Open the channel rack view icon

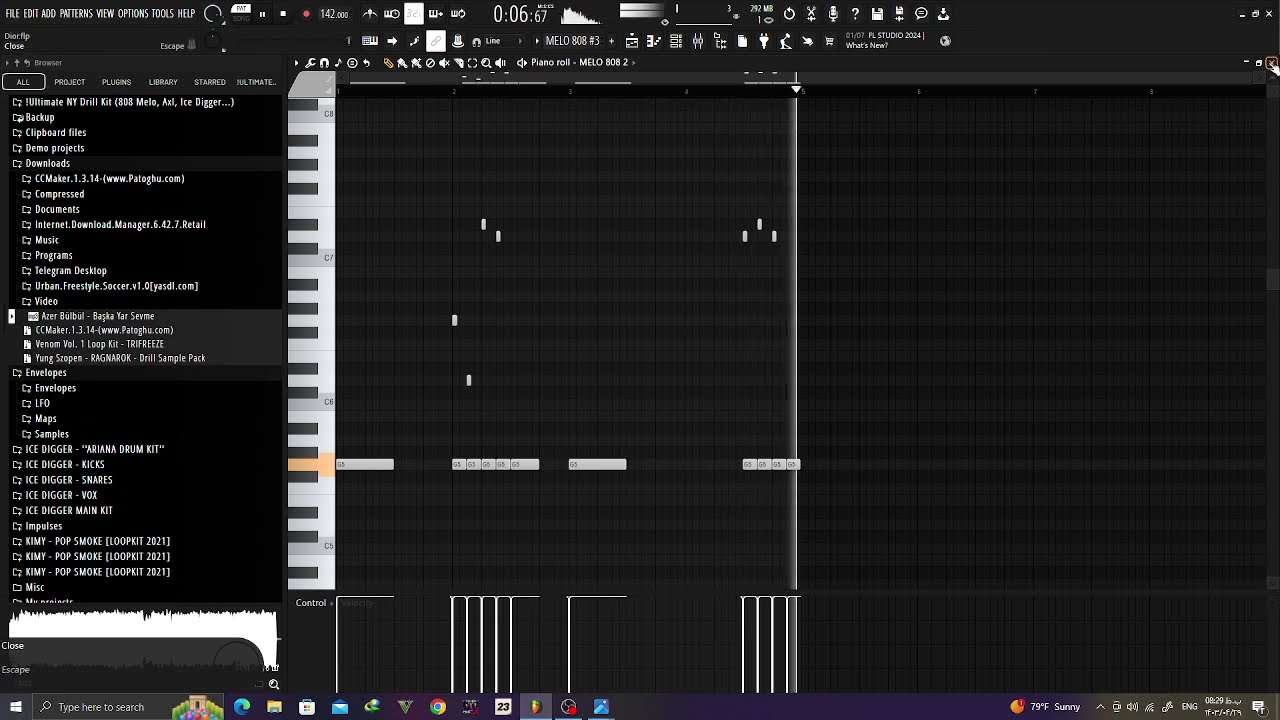point(676,41)
